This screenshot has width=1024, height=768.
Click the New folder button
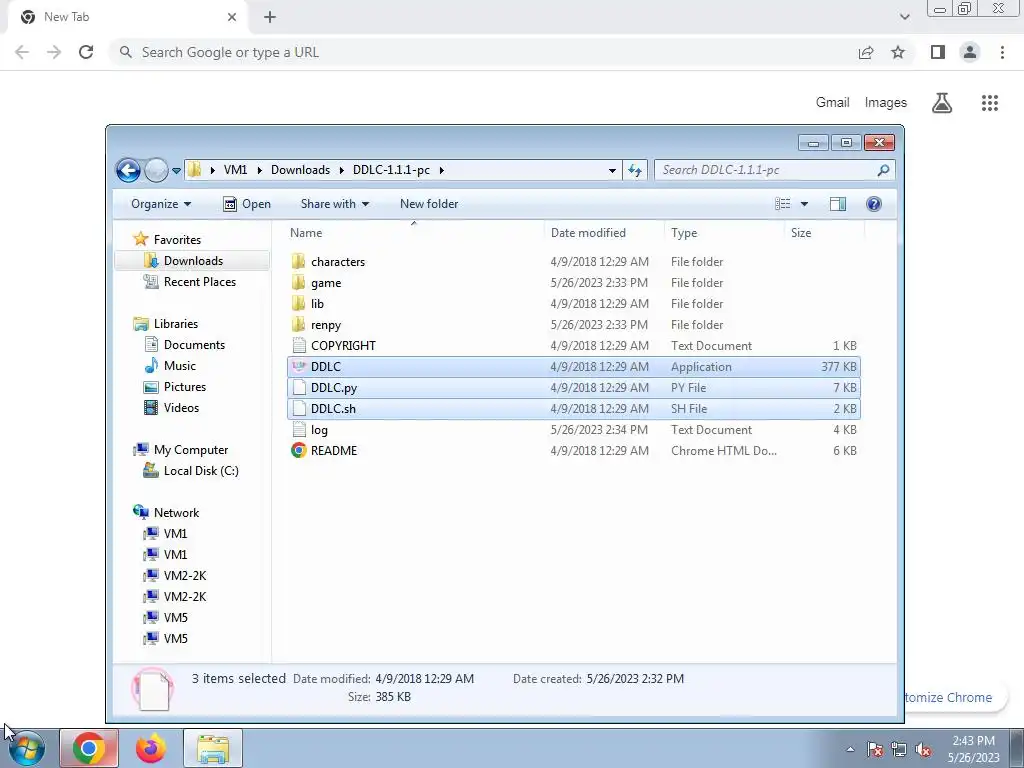click(429, 204)
